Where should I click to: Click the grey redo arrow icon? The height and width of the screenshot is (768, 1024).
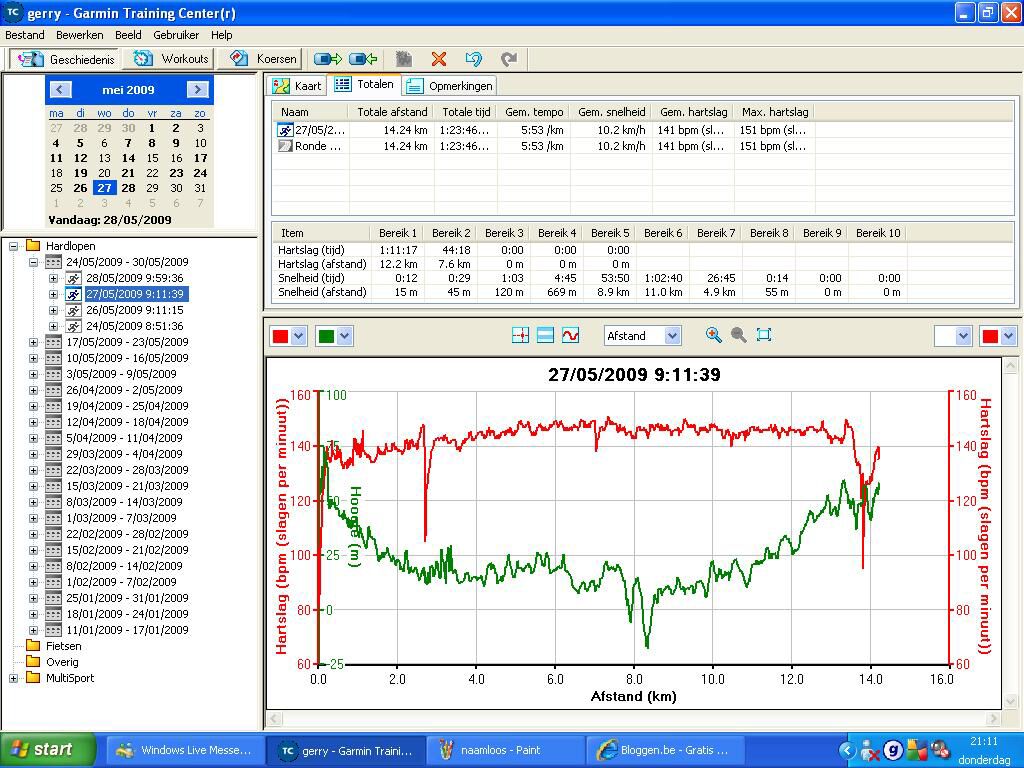click(509, 59)
